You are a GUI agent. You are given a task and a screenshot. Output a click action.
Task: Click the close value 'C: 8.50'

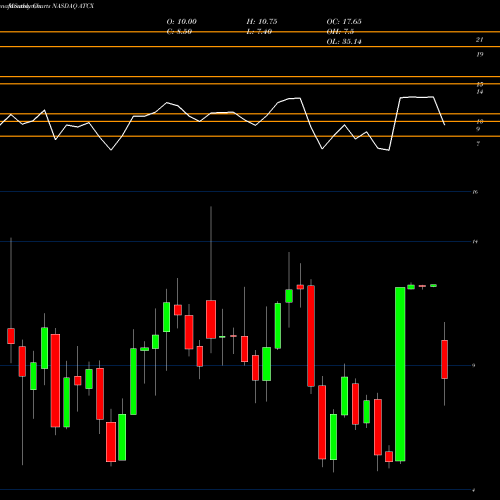(x=179, y=32)
